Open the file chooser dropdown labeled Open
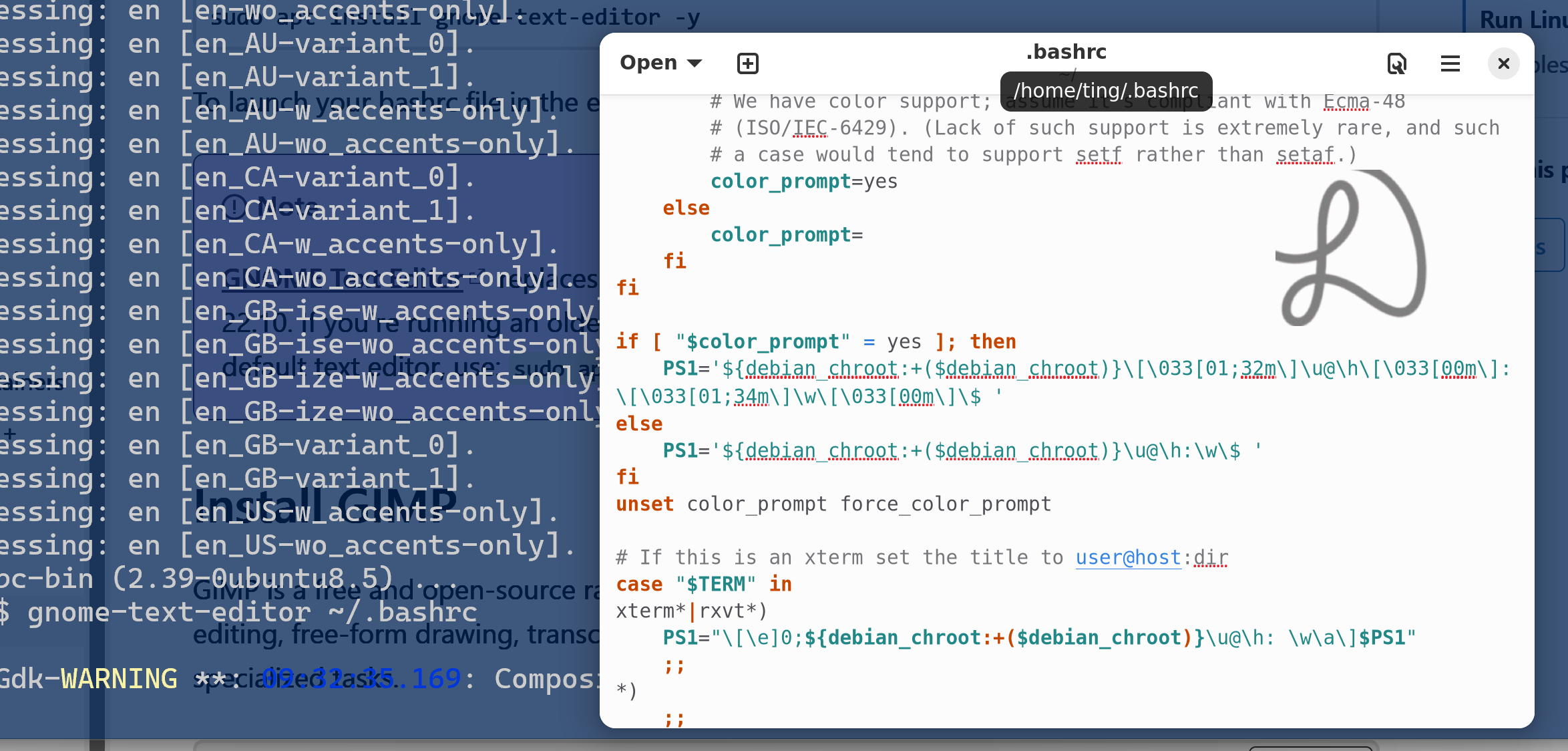Viewport: 1568px width, 751px height. click(x=660, y=63)
